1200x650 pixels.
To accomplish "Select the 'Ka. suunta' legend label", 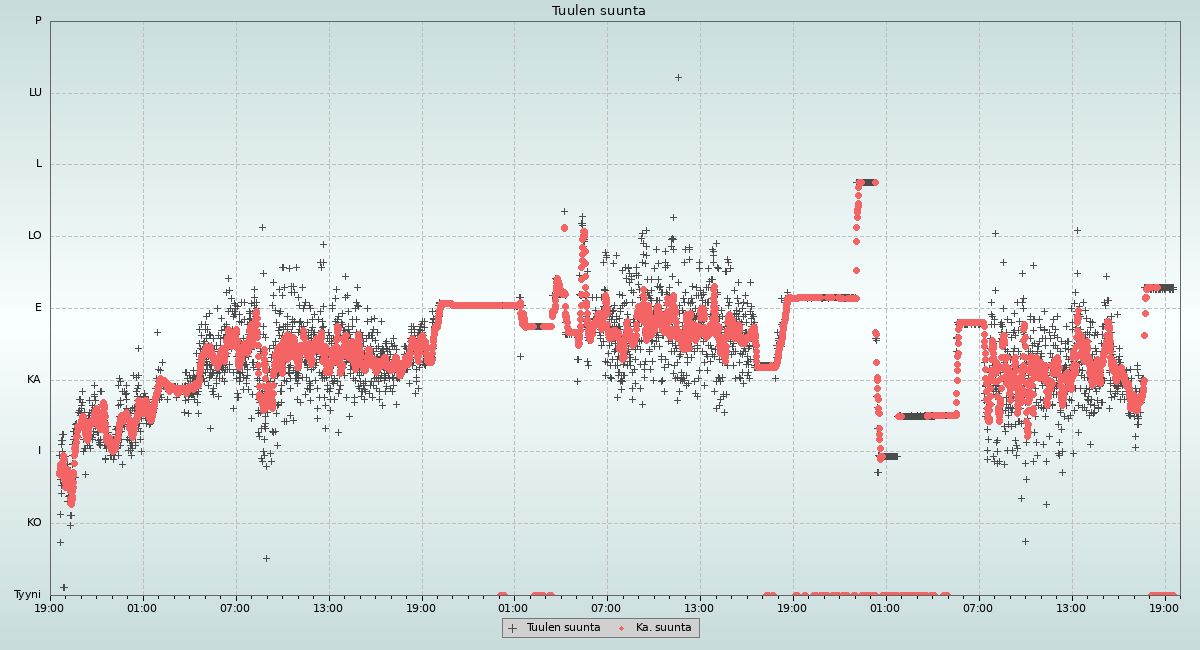I will pyautogui.click(x=663, y=628).
